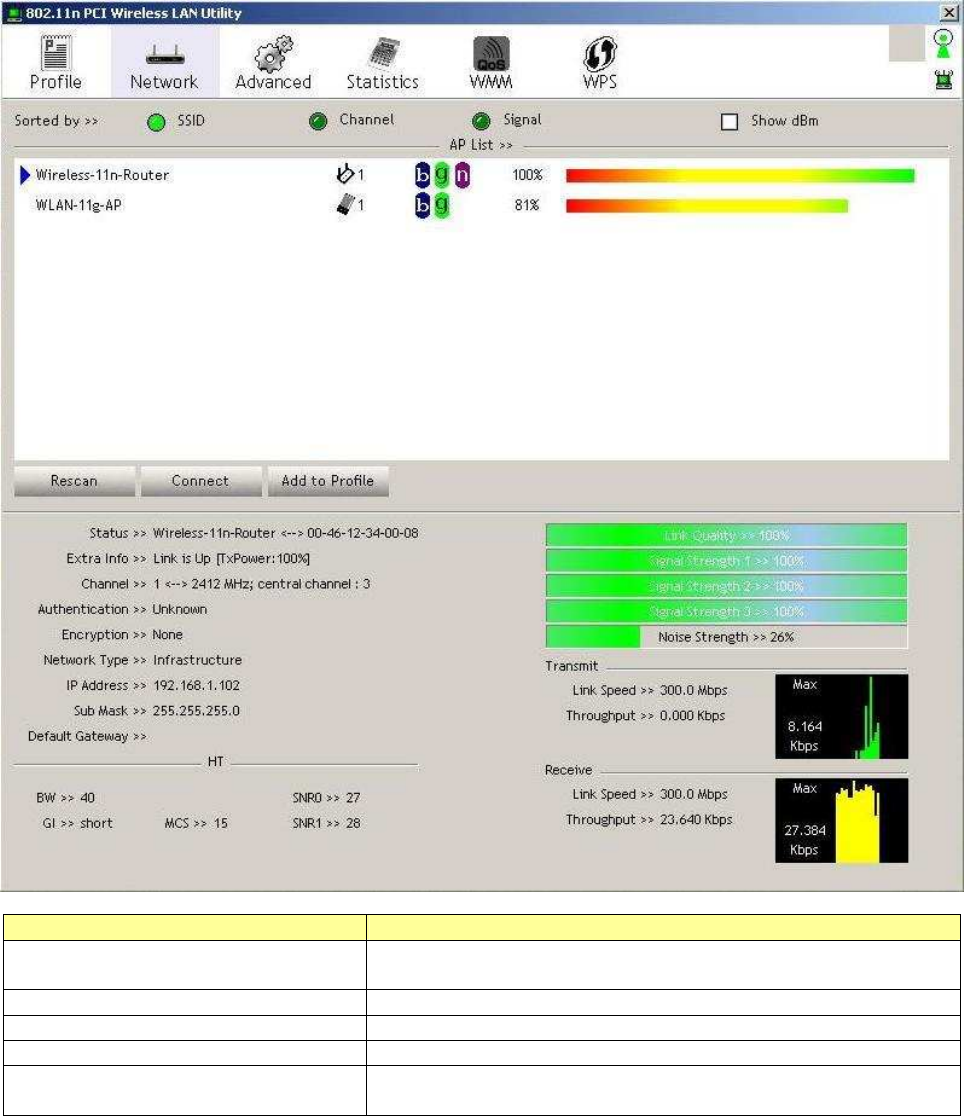Image resolution: width=964 pixels, height=1116 pixels.
Task: Click channel icon in WLAN-11g-AP row
Action: click(x=345, y=205)
